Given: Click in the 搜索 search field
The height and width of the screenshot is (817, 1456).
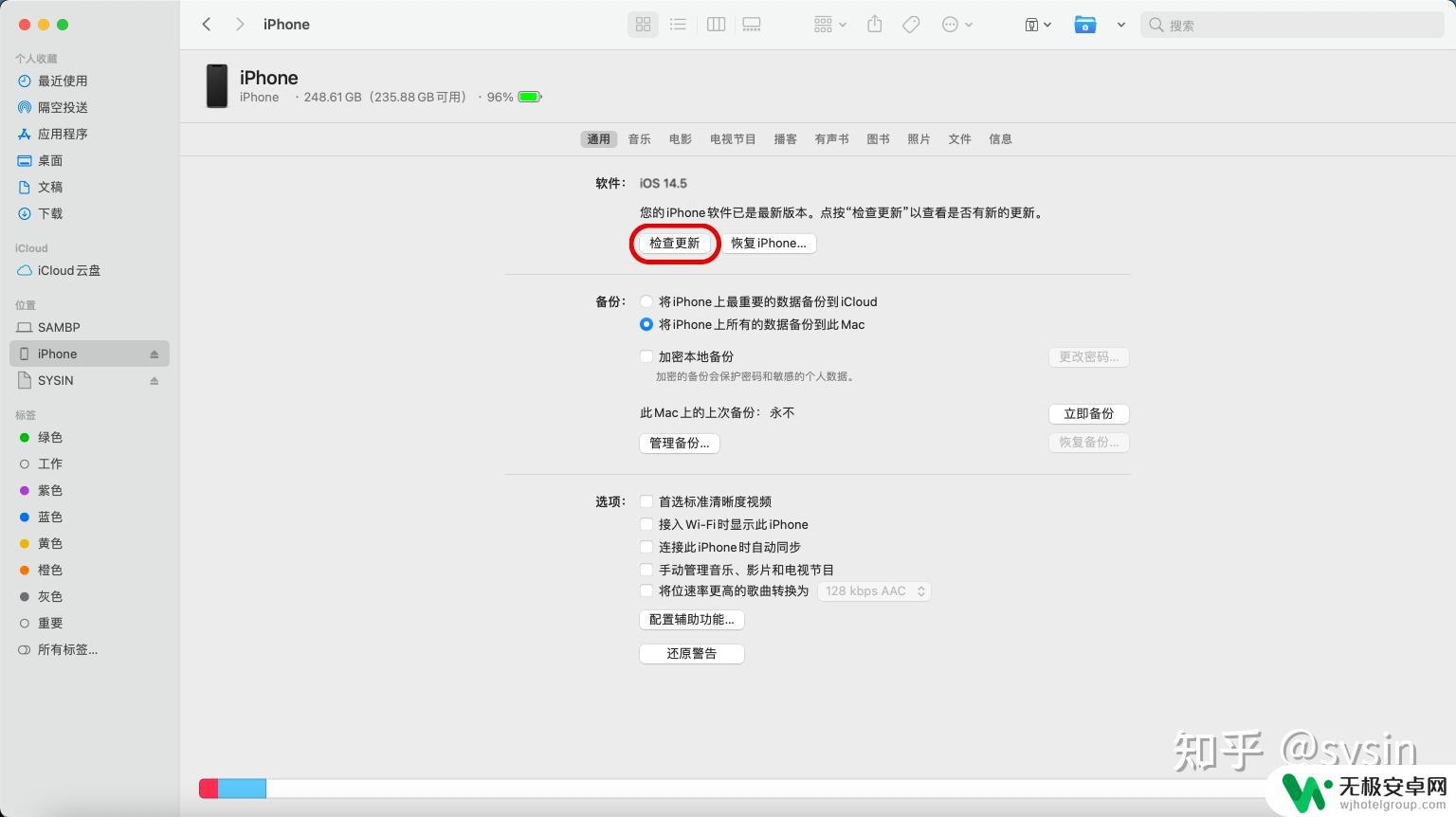Looking at the screenshot, I should pos(1292,26).
